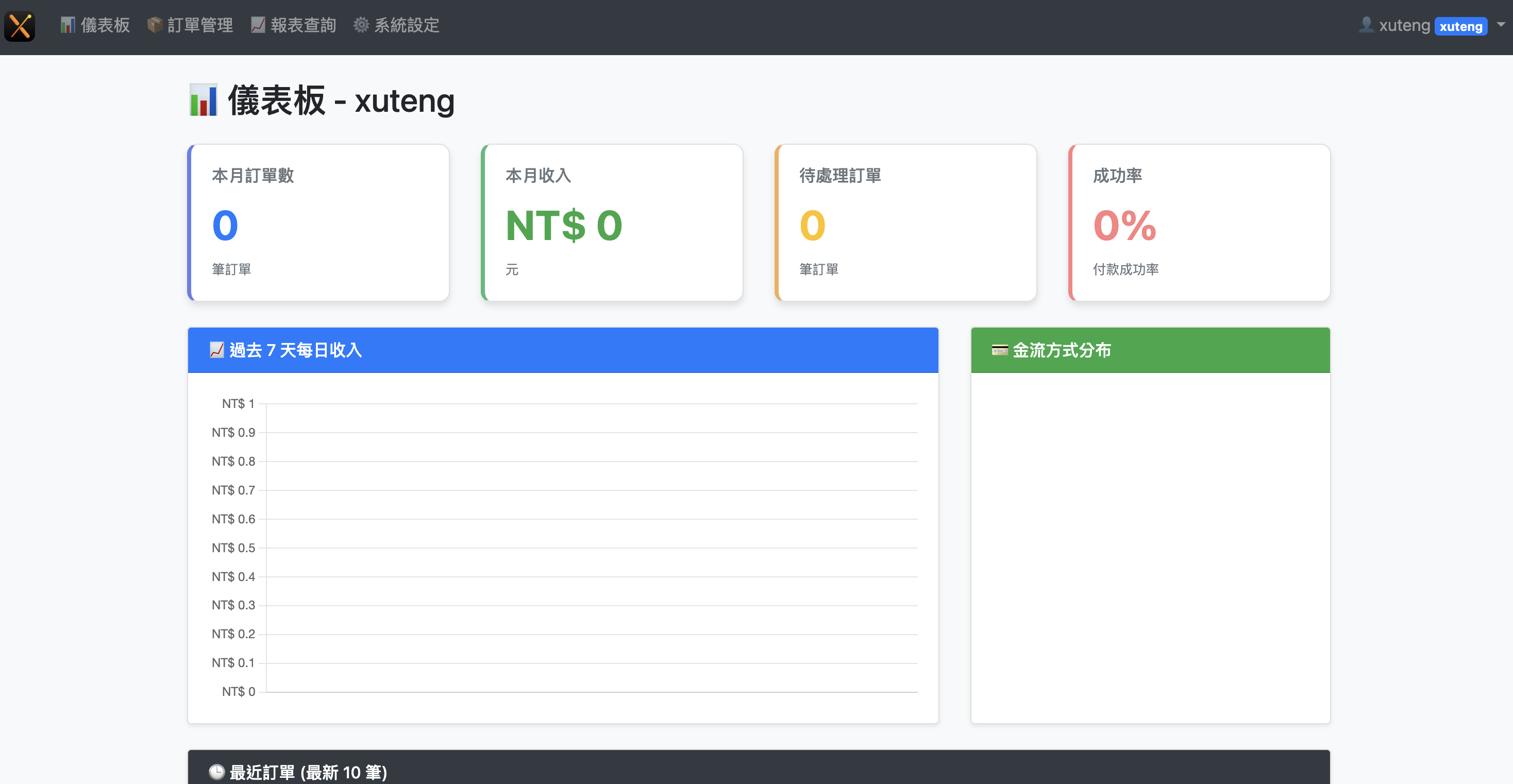Click the X logo in navbar

(20, 26)
